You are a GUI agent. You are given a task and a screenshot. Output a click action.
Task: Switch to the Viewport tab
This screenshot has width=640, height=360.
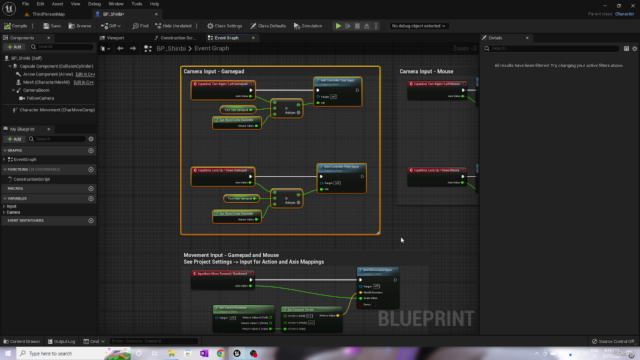[112, 38]
